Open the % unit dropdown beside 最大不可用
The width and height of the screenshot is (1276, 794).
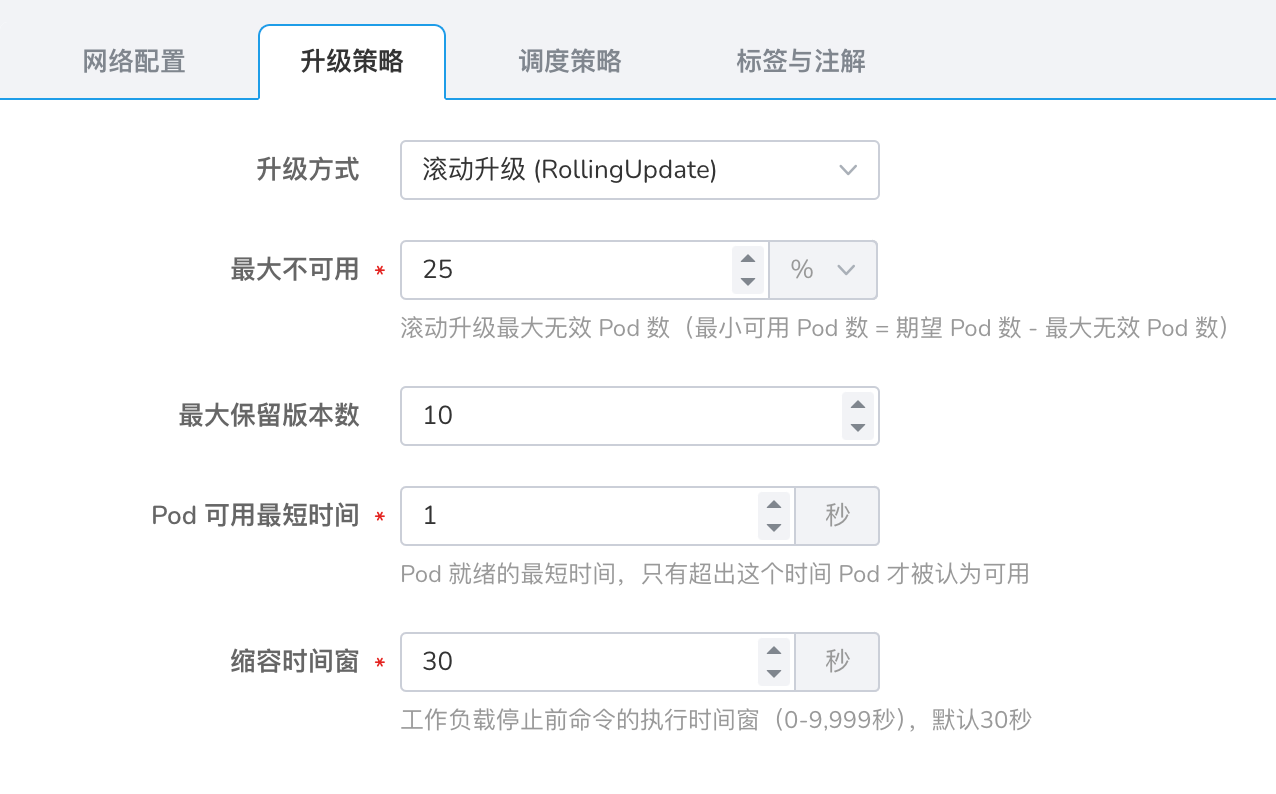pos(822,270)
